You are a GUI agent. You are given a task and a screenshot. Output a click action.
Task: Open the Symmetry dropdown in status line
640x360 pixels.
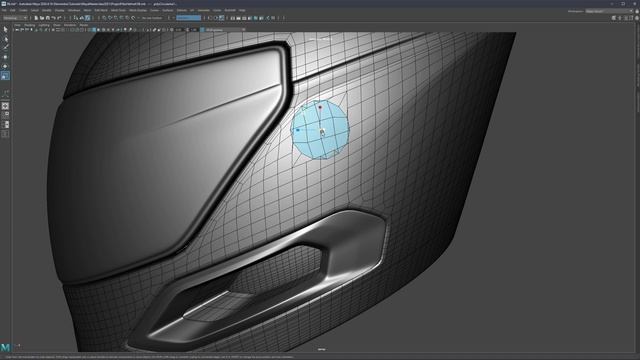point(189,18)
